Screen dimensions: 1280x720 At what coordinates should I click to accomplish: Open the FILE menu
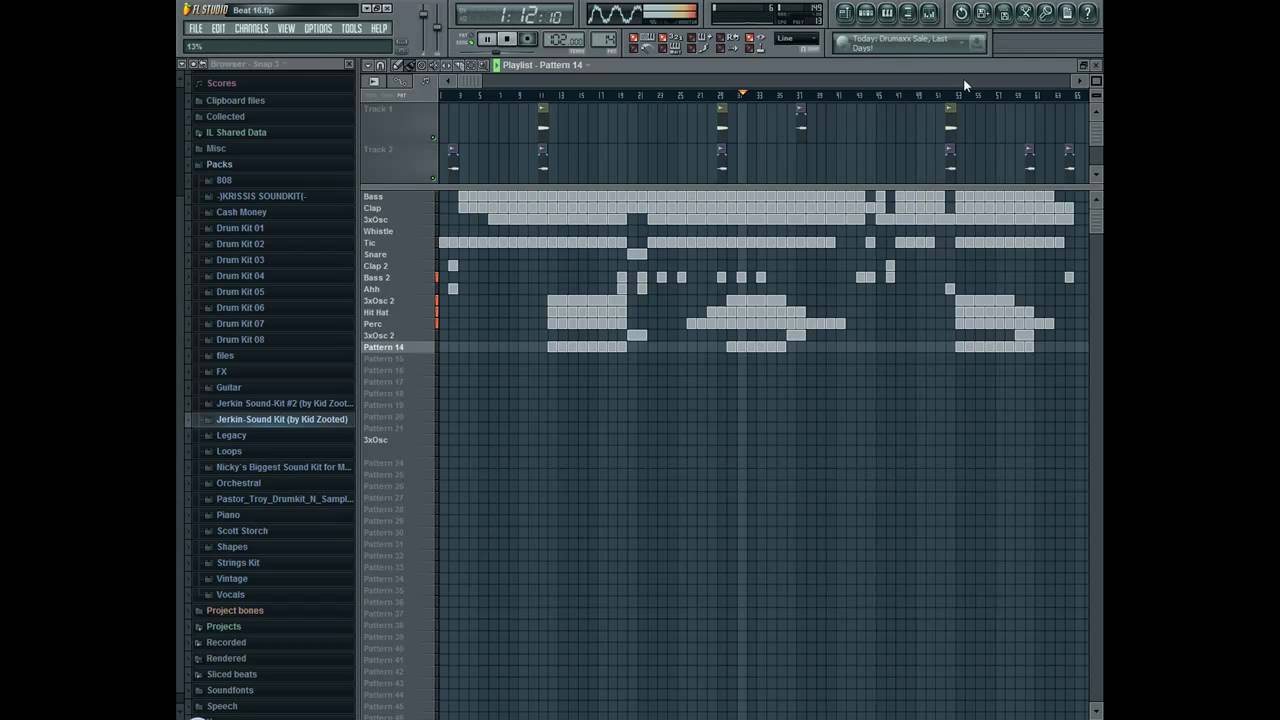pos(196,29)
